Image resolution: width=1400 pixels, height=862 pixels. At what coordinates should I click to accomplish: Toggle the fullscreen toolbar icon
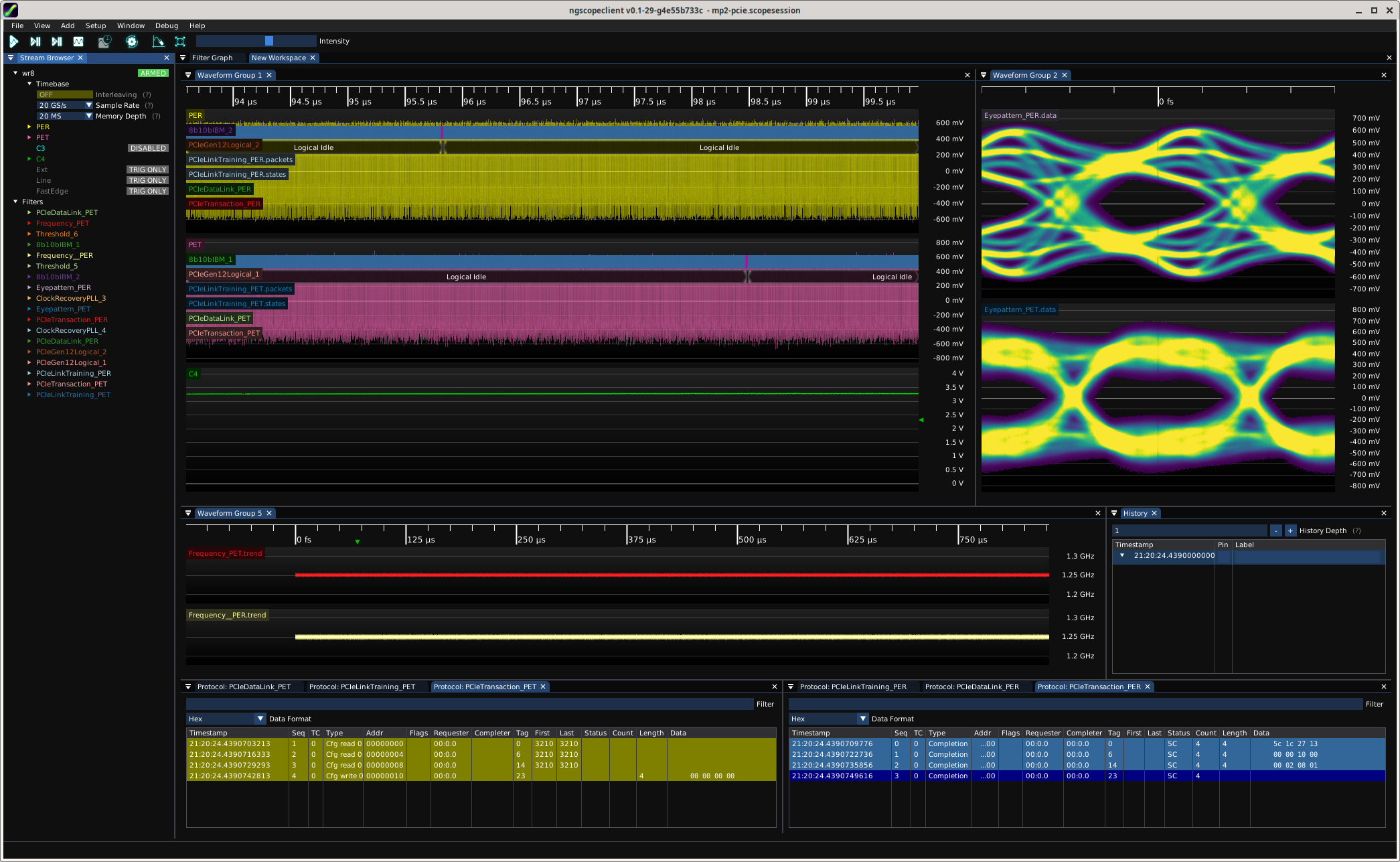pos(180,42)
